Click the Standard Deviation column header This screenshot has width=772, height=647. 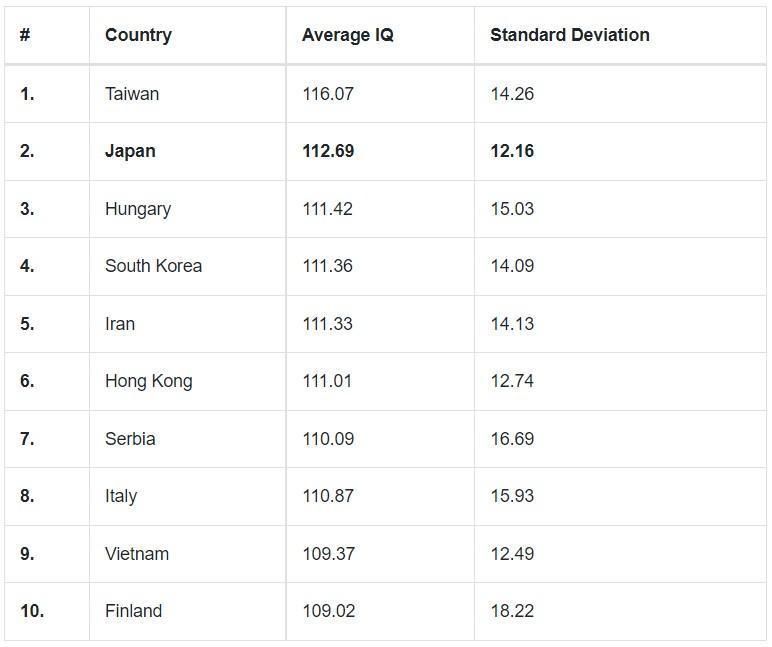(x=569, y=35)
